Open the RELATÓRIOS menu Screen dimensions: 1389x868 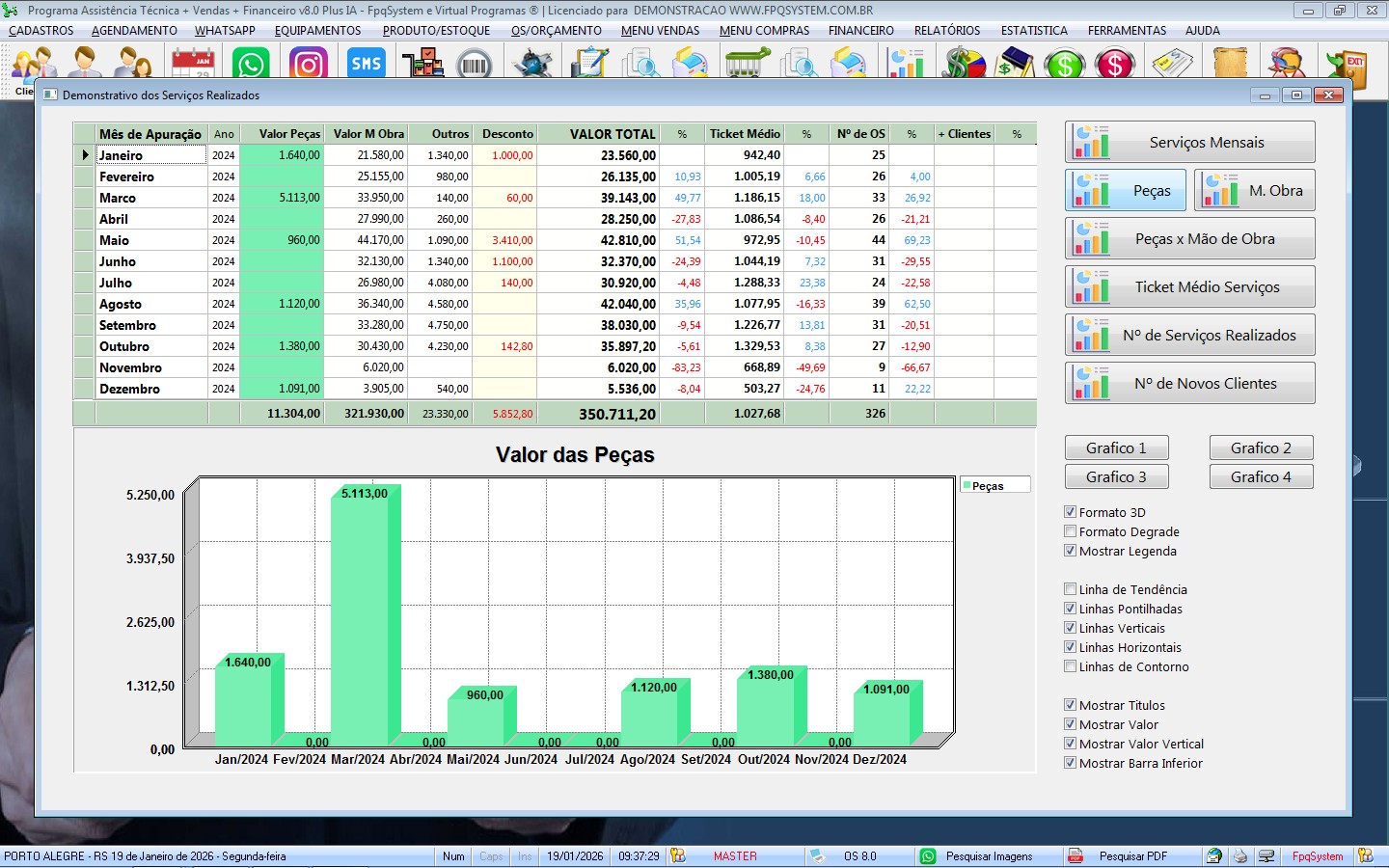946,31
